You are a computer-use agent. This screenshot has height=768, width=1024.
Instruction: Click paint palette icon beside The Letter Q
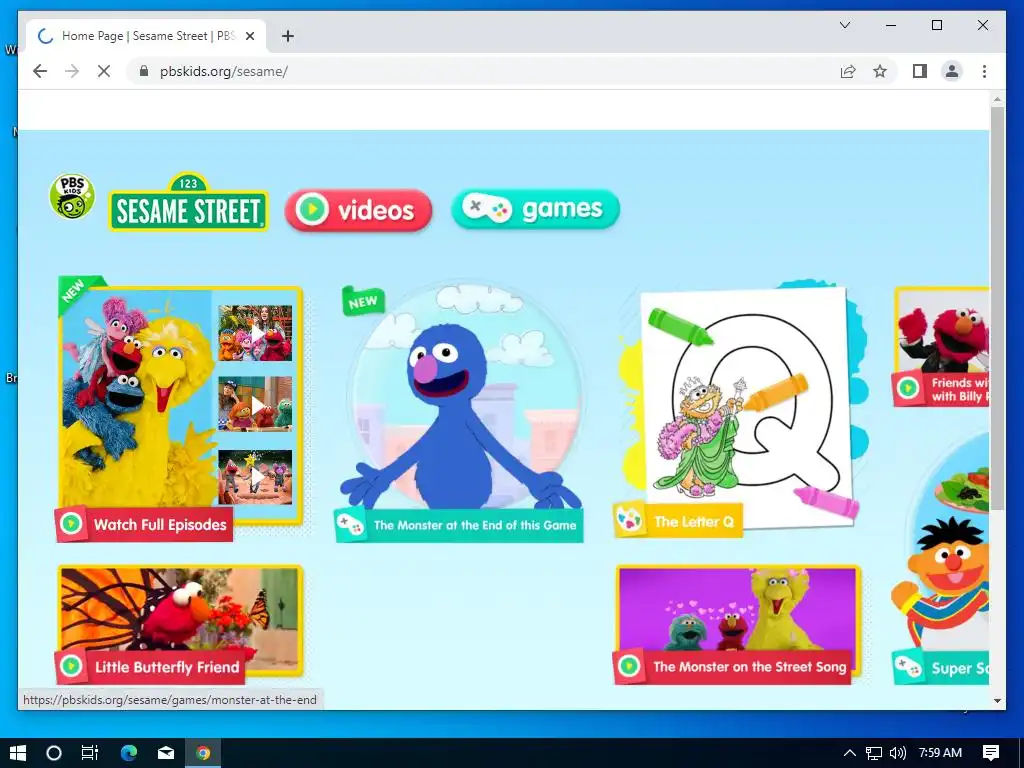630,520
